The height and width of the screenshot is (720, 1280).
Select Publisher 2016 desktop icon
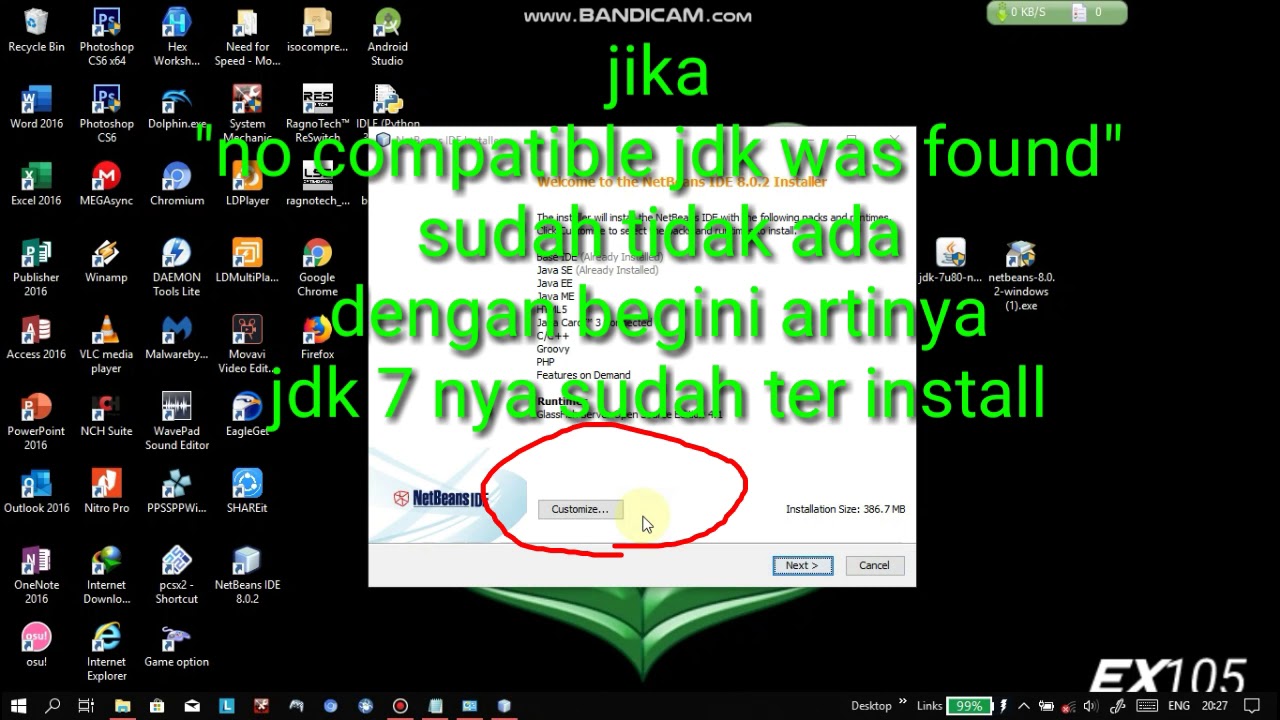coord(36,268)
